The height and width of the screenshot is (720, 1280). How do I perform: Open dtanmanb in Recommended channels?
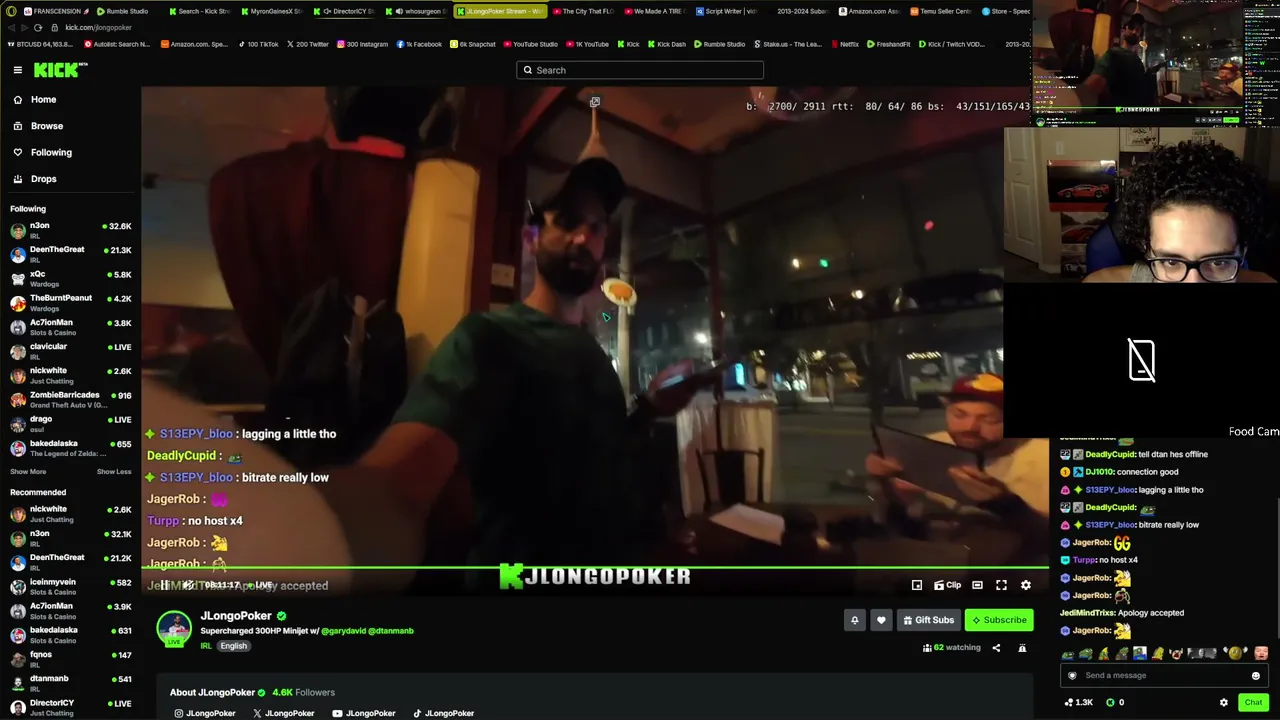coord(70,683)
